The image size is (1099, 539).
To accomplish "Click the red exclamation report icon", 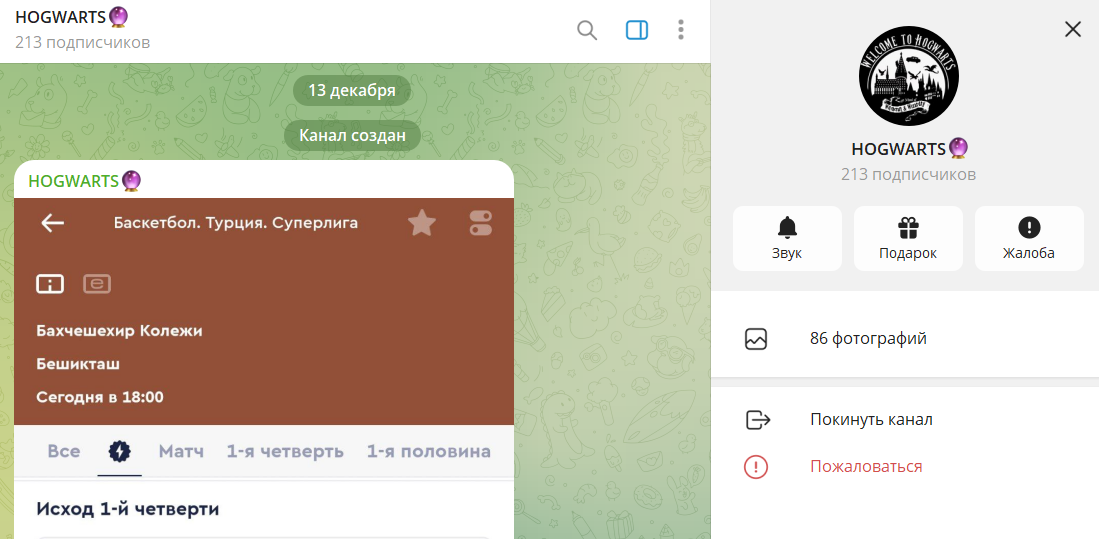I will (756, 467).
